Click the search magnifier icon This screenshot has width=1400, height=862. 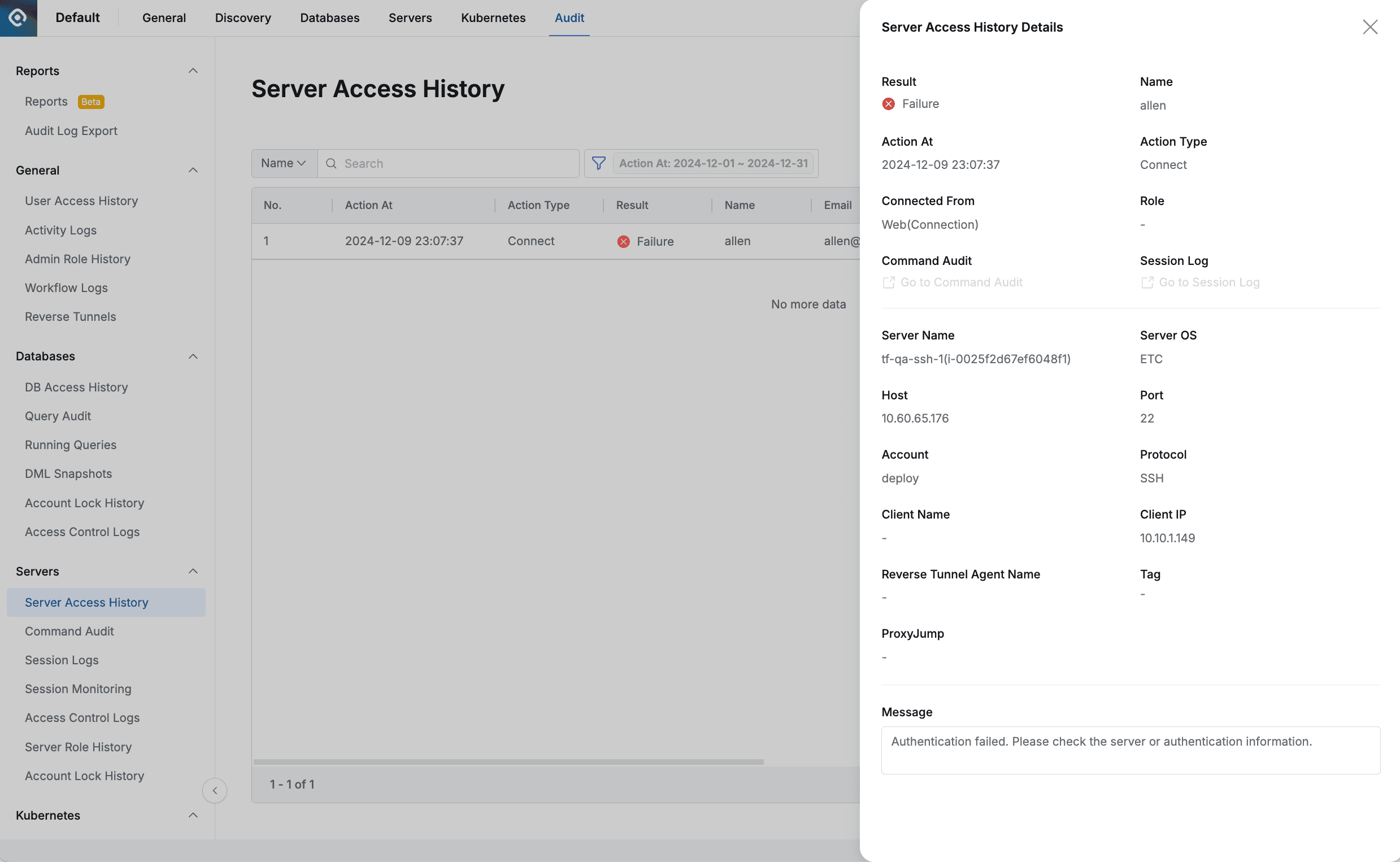coord(331,163)
